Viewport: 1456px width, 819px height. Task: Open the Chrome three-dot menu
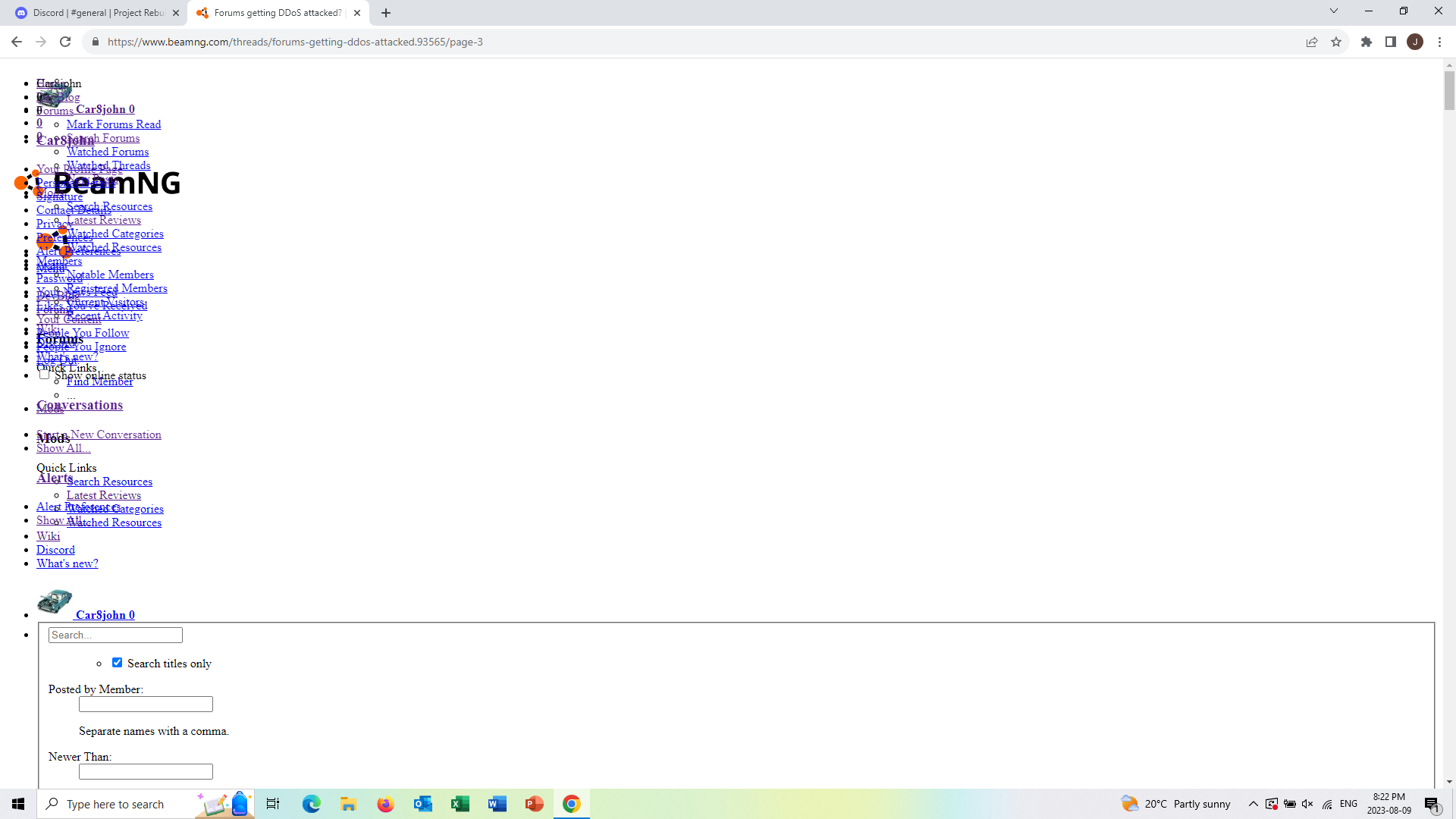(x=1439, y=42)
